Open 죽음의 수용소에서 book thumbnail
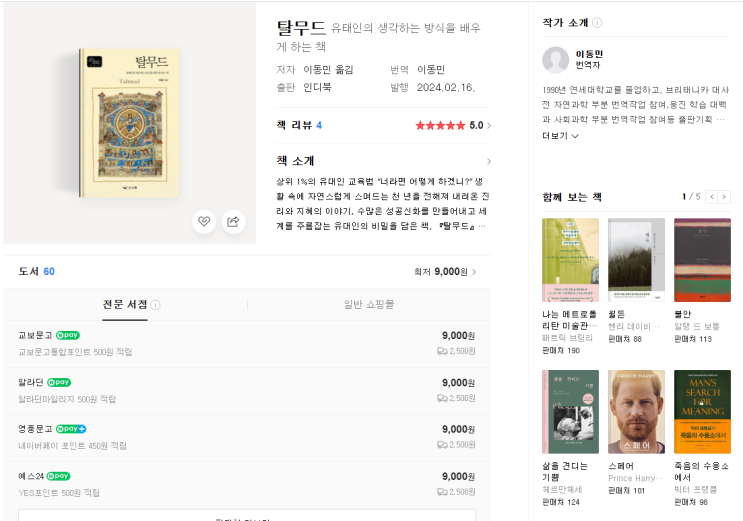Viewport: 743px width, 521px height. tap(702, 411)
